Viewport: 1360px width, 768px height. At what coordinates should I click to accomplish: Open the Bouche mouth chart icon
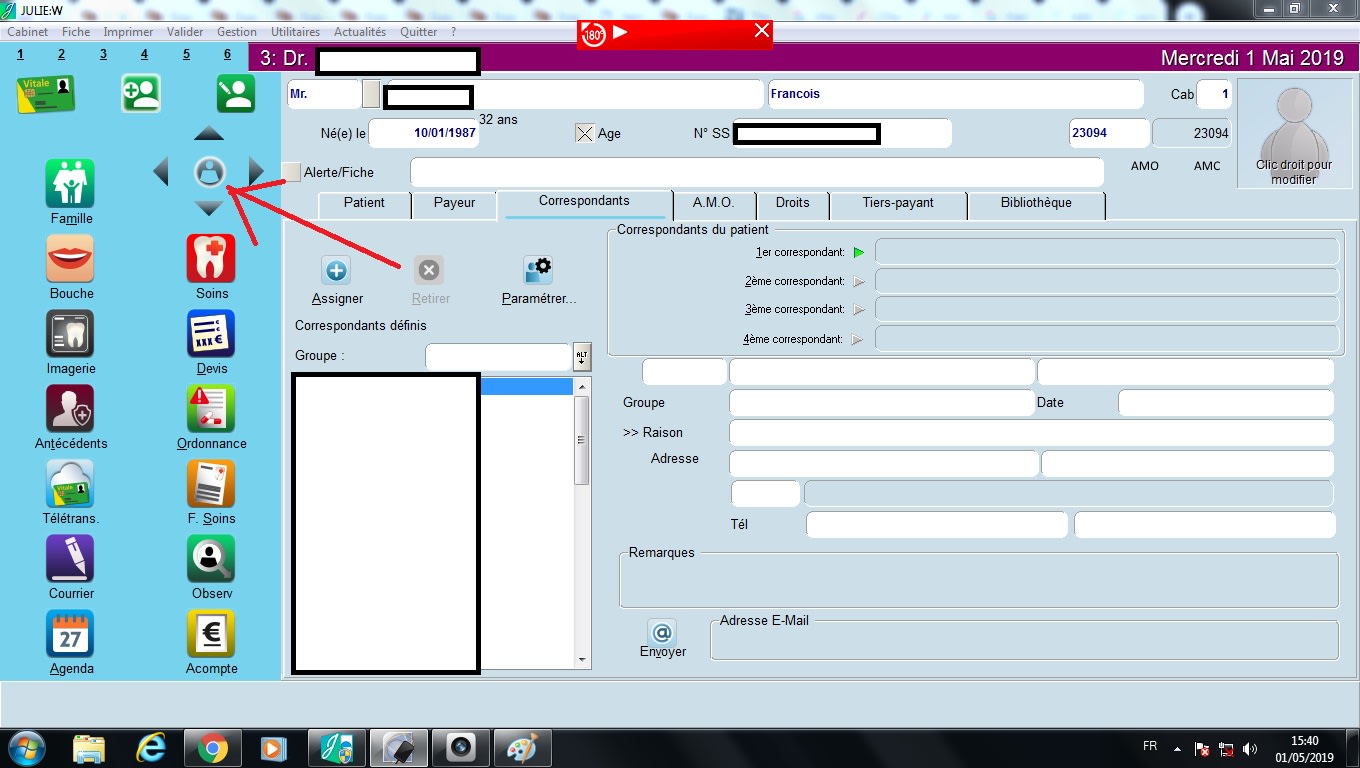70,259
